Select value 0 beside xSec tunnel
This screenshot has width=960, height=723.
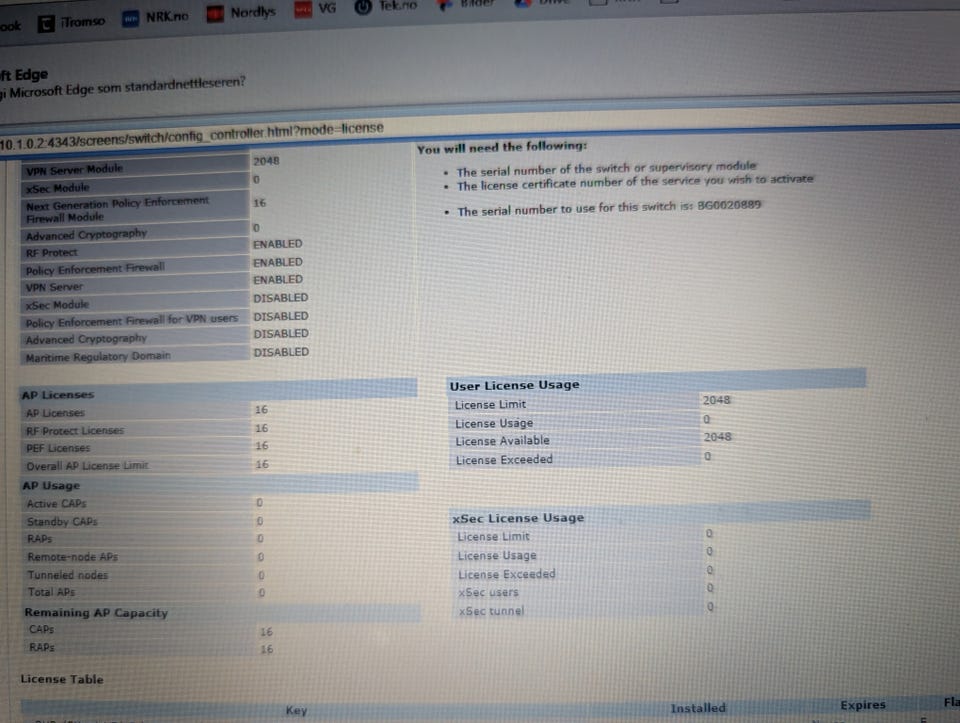pos(710,607)
